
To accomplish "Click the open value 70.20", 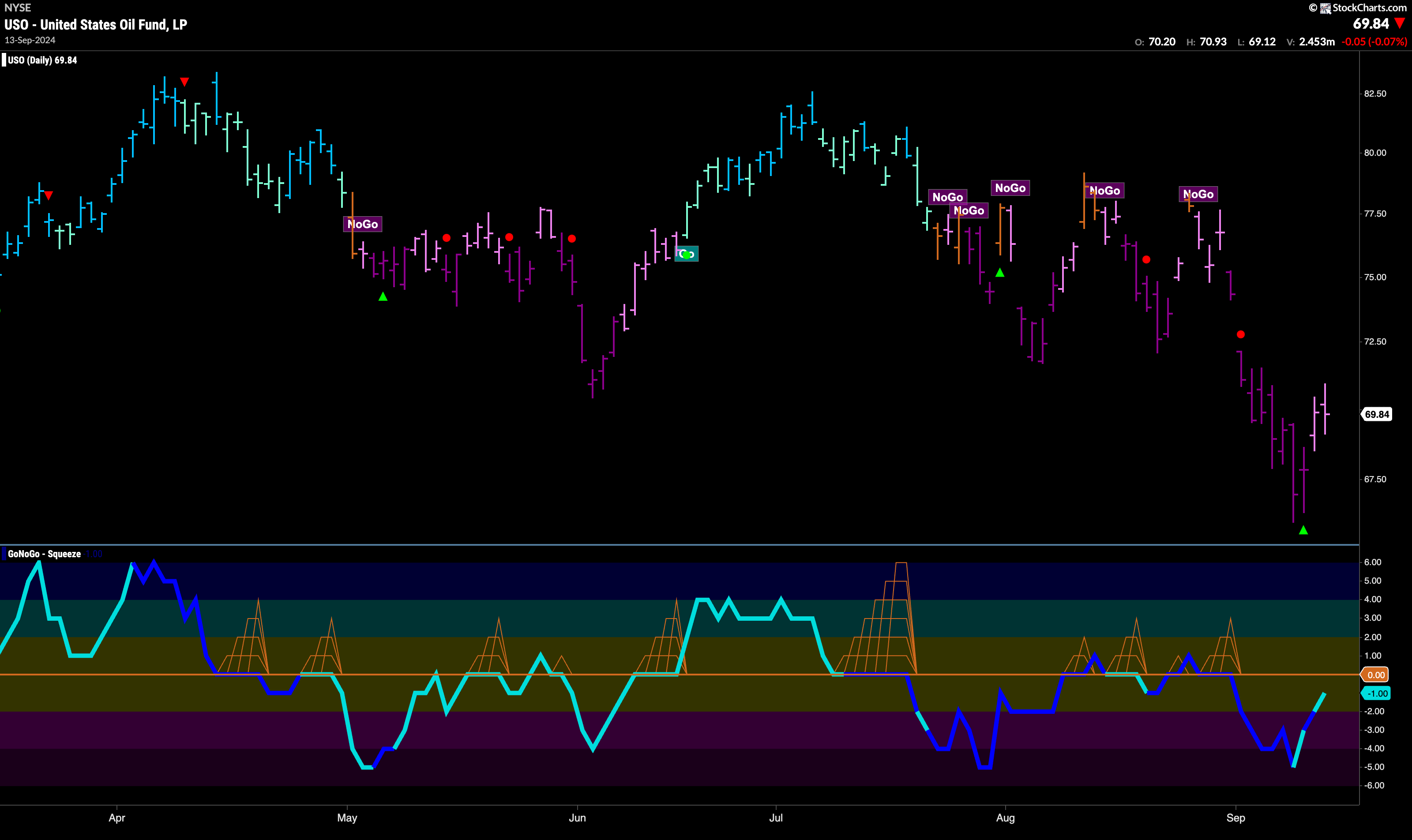I will [1162, 42].
